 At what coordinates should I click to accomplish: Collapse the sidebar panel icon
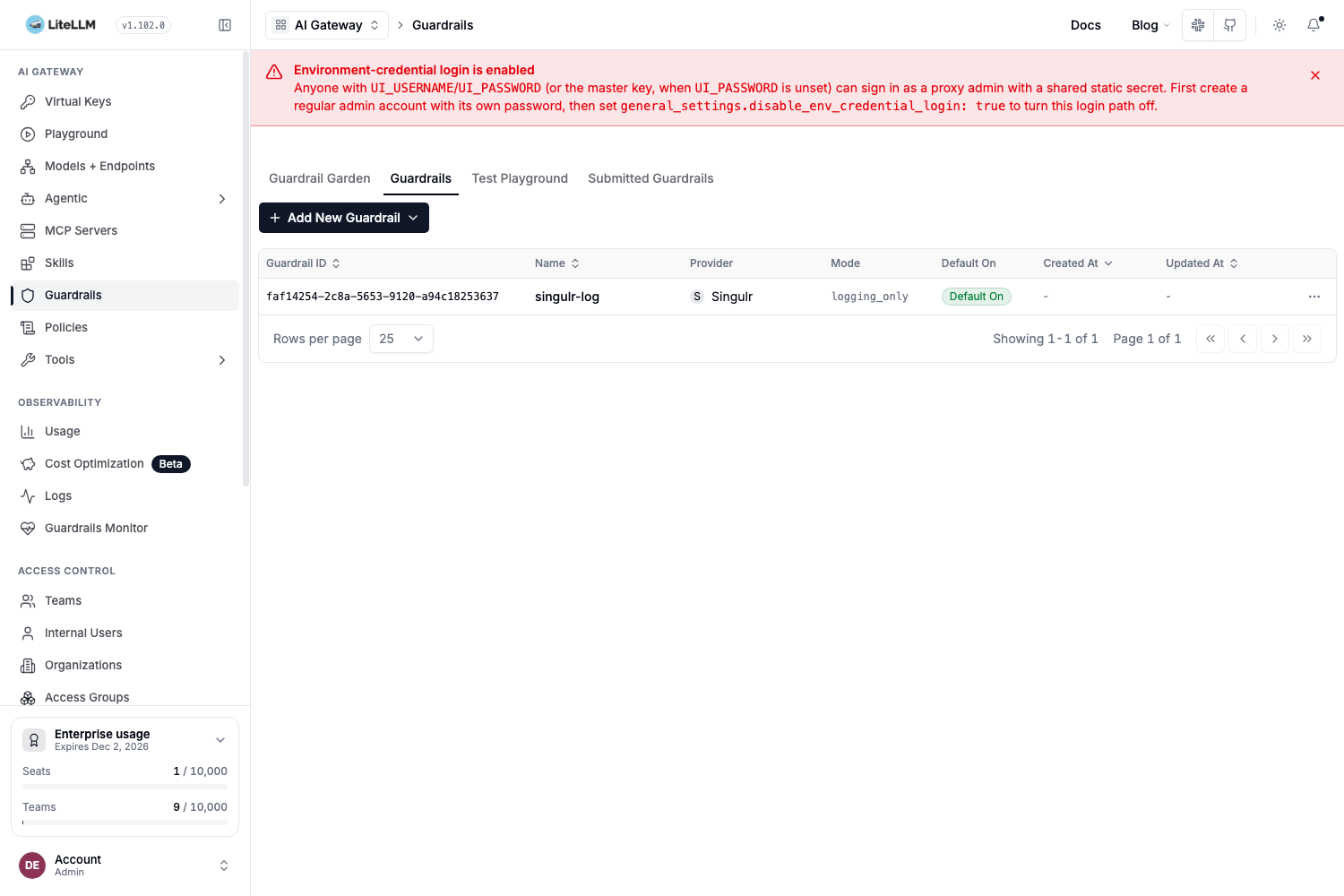click(x=225, y=25)
